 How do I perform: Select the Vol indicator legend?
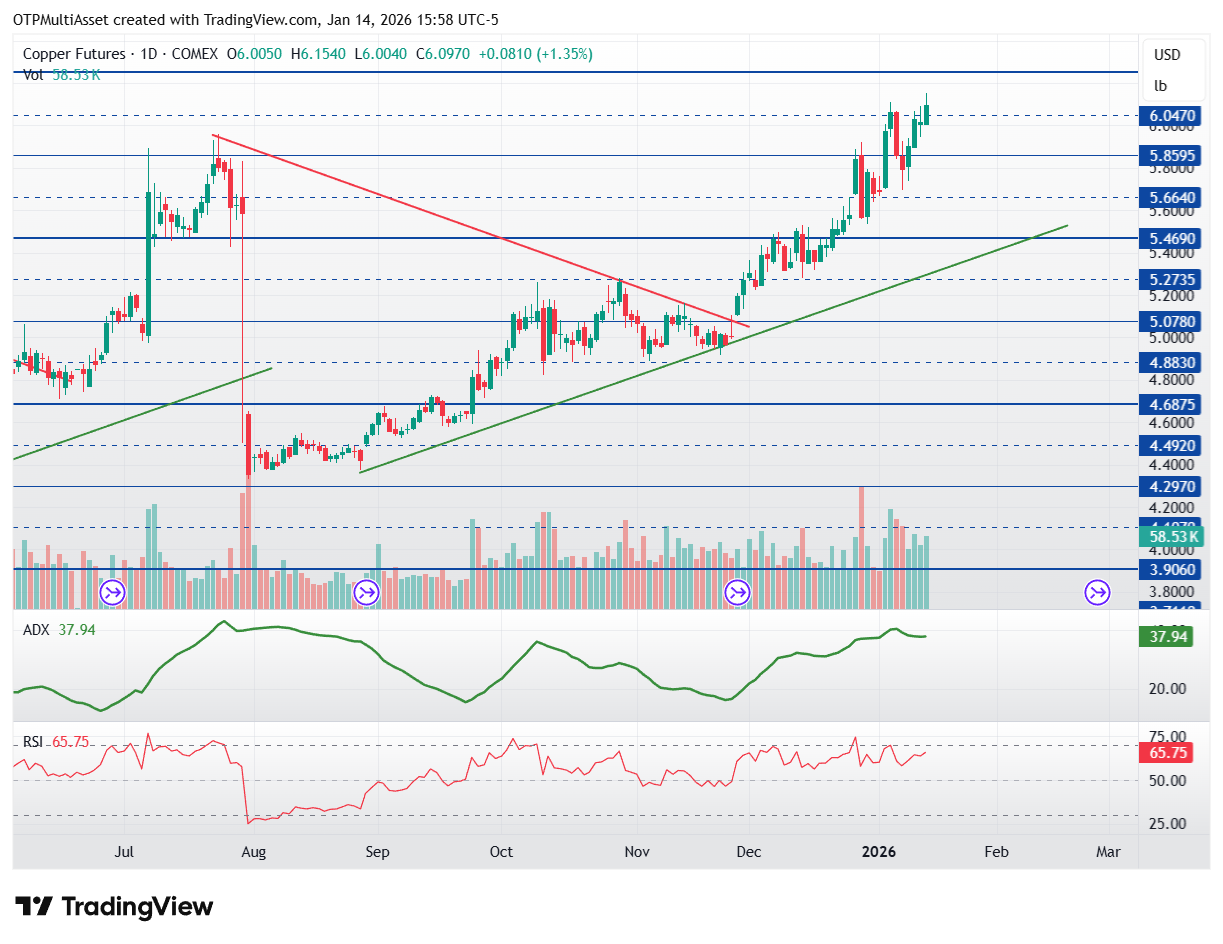(x=32, y=74)
